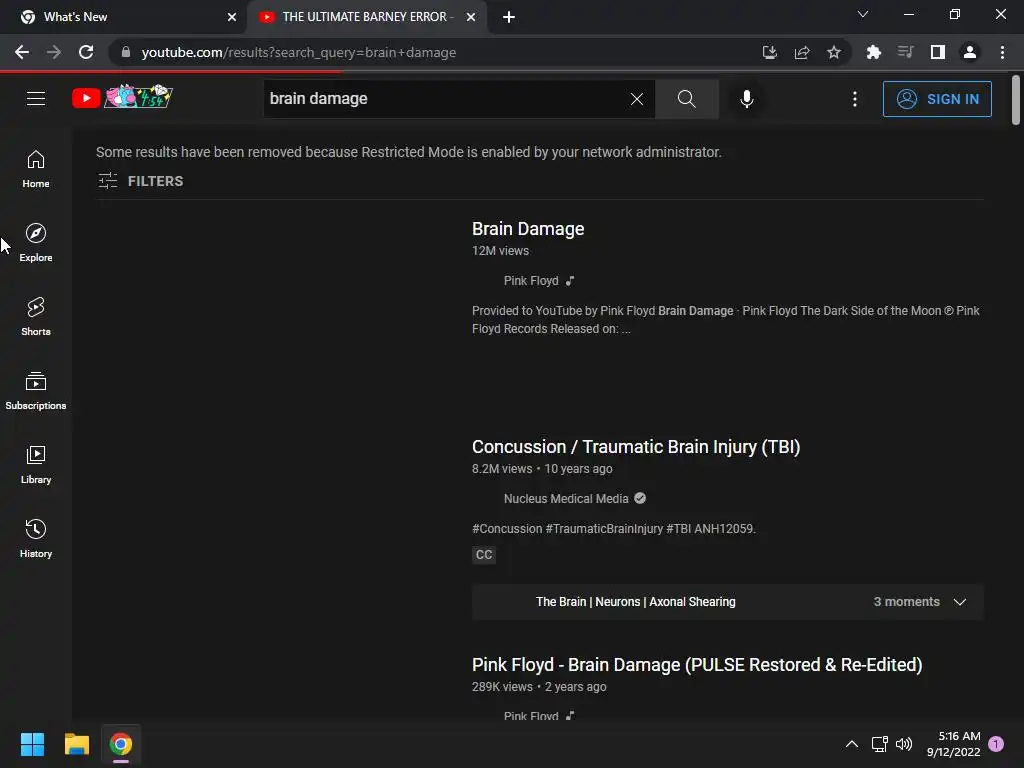Click the install app icon in address bar

tap(769, 52)
